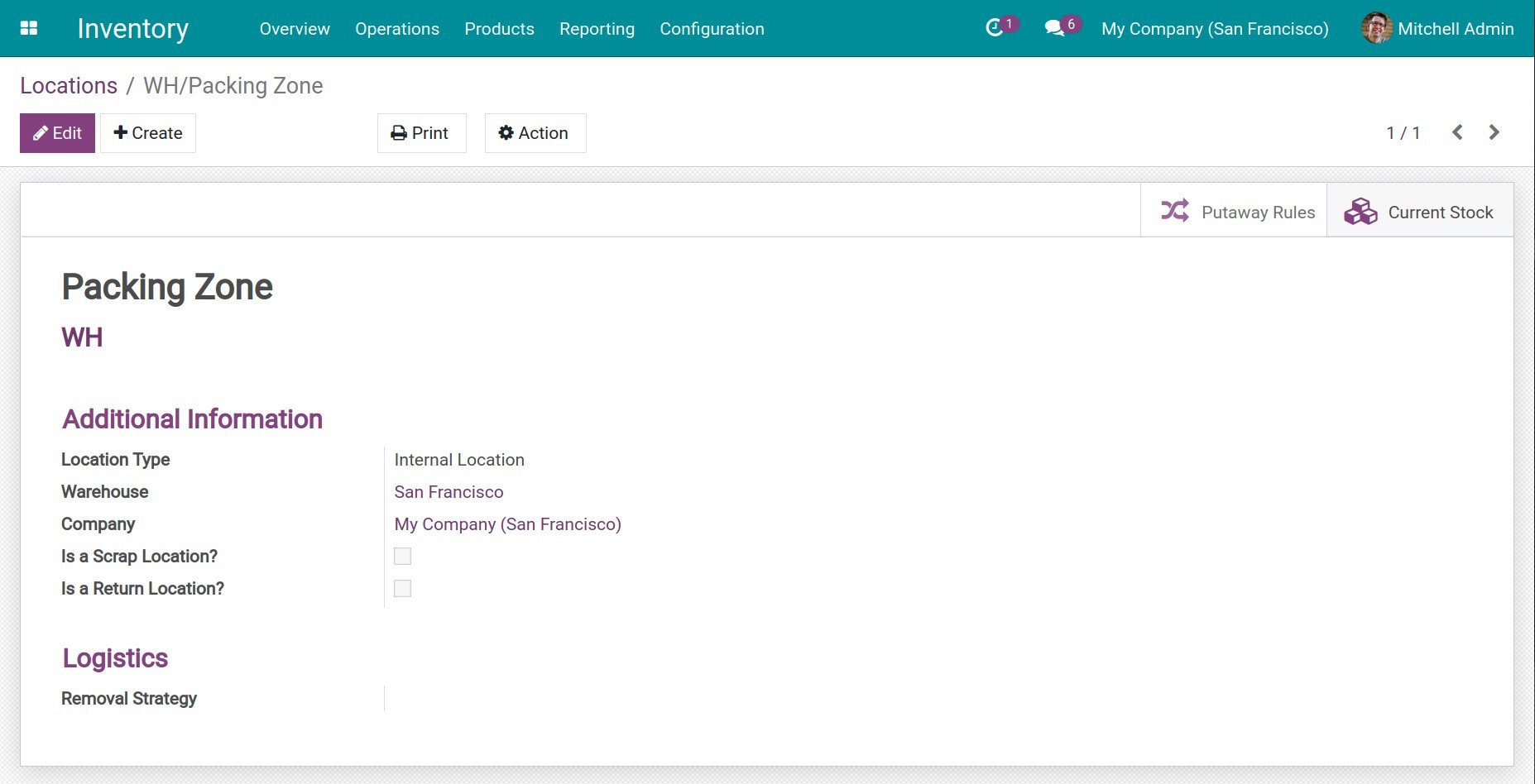Toggle Is a Return Location checkbox
This screenshot has width=1535, height=784.
coord(403,589)
